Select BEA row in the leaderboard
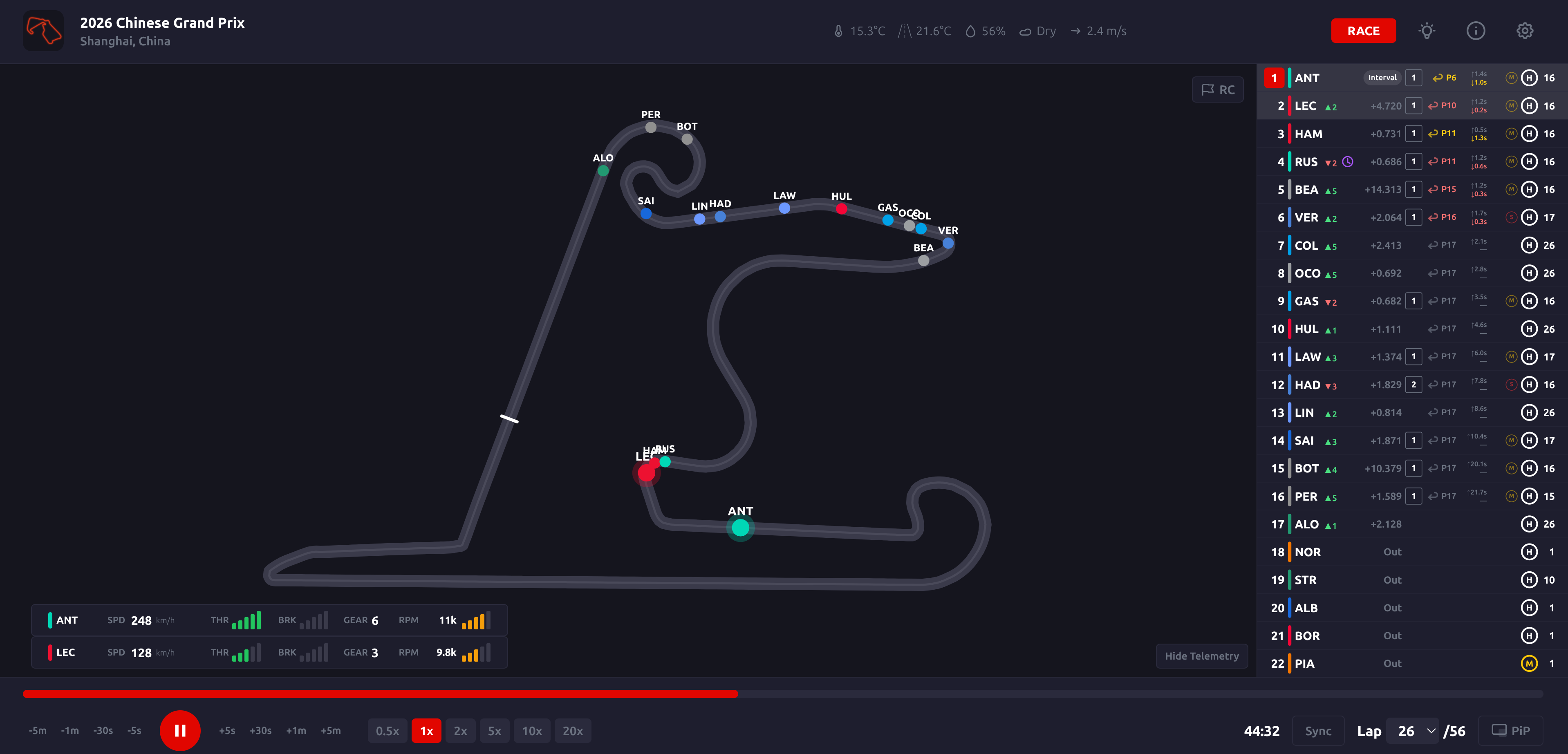 point(1412,190)
